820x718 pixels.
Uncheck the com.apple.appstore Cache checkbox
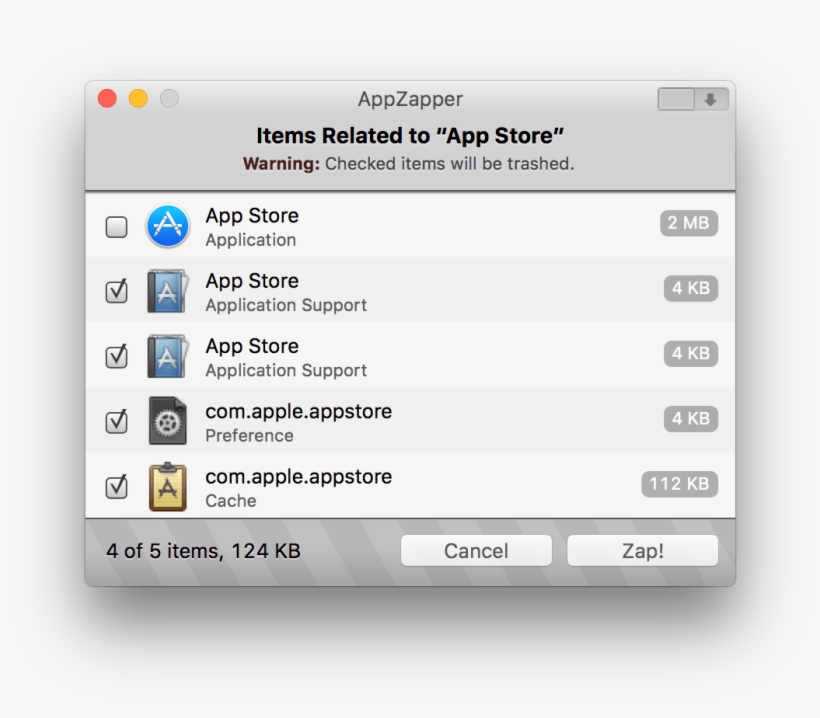116,487
